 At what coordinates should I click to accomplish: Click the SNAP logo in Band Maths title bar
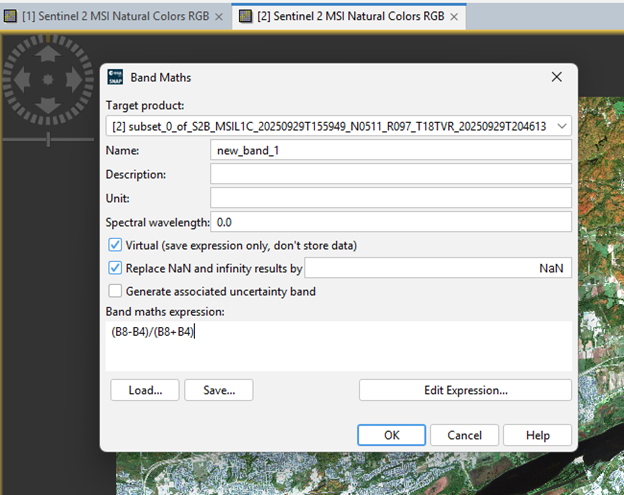tap(115, 77)
